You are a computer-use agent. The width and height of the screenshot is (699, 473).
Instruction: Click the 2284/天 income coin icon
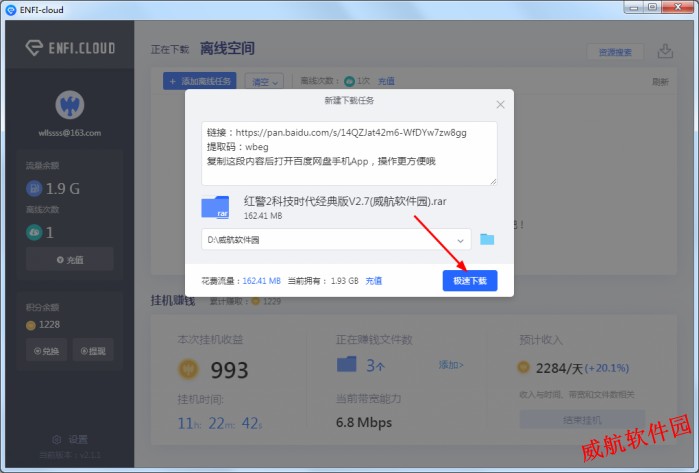click(523, 367)
